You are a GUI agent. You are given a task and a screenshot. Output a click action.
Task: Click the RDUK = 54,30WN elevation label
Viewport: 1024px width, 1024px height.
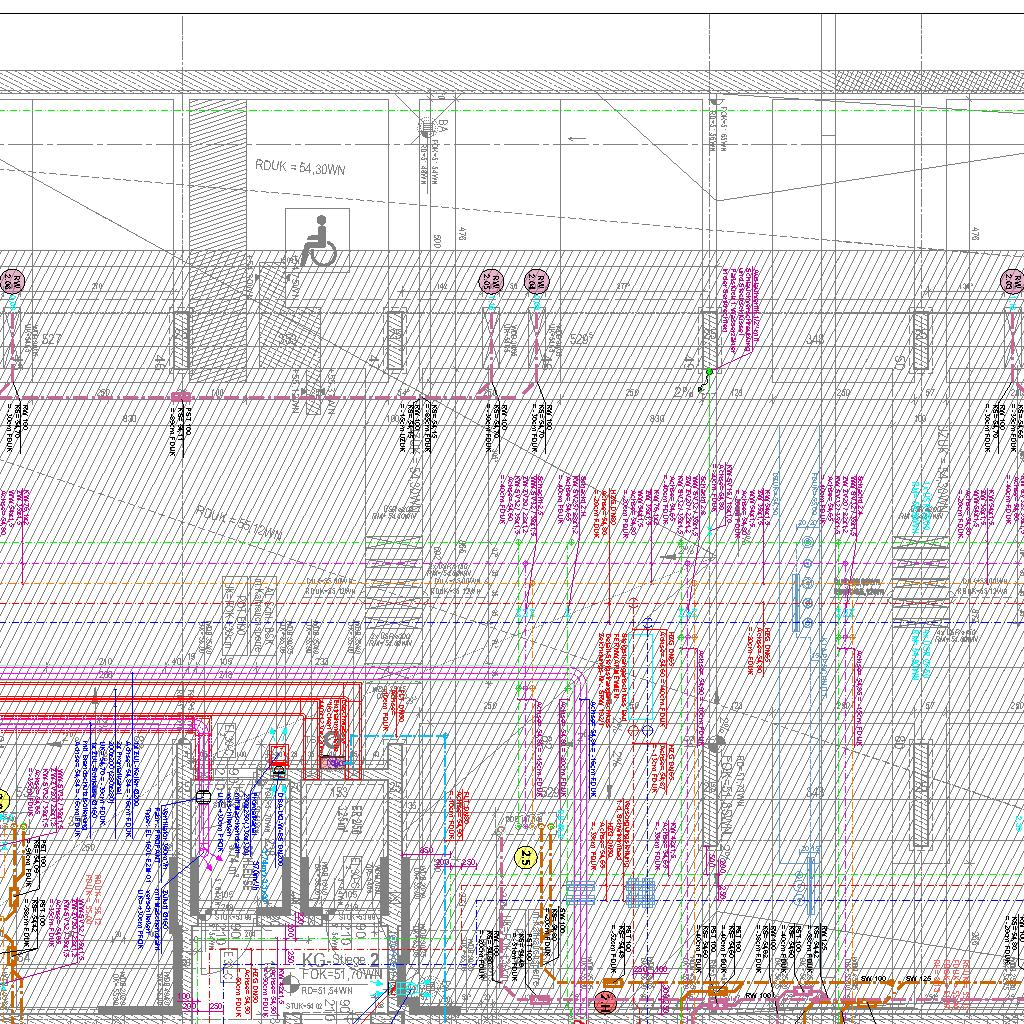click(x=300, y=169)
